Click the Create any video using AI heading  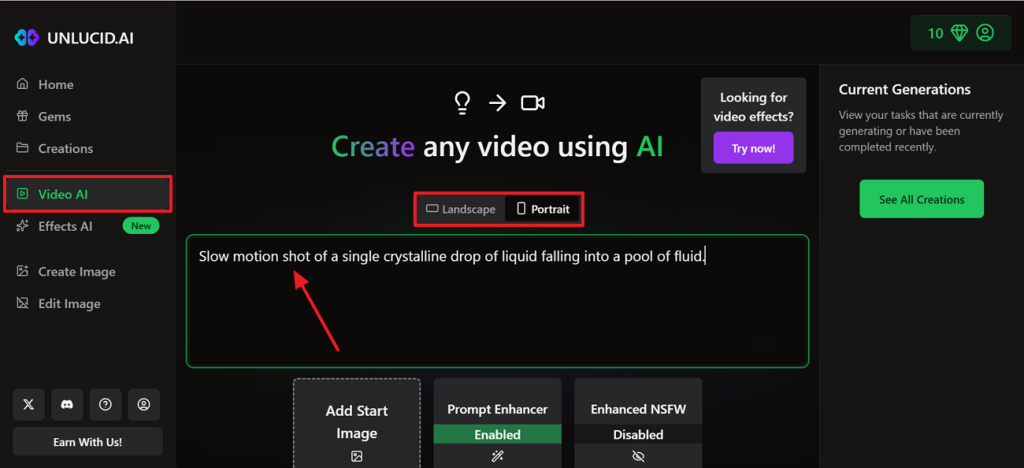[x=497, y=148]
